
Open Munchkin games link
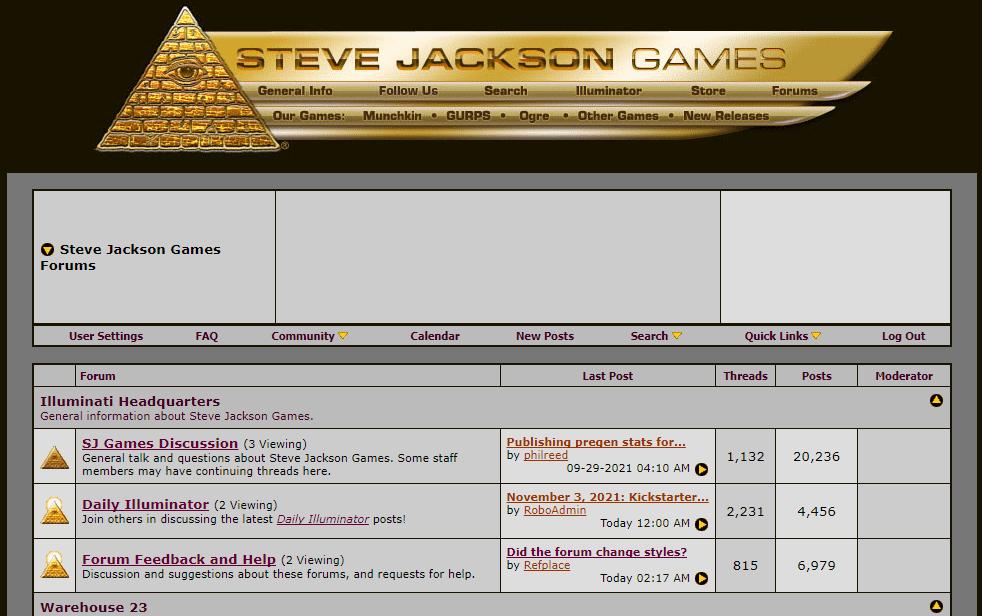392,116
